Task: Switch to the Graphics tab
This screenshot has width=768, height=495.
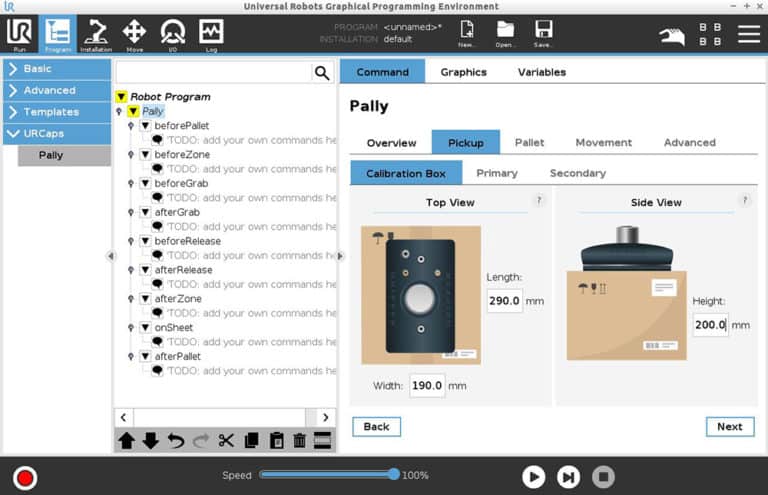Action: 463,72
